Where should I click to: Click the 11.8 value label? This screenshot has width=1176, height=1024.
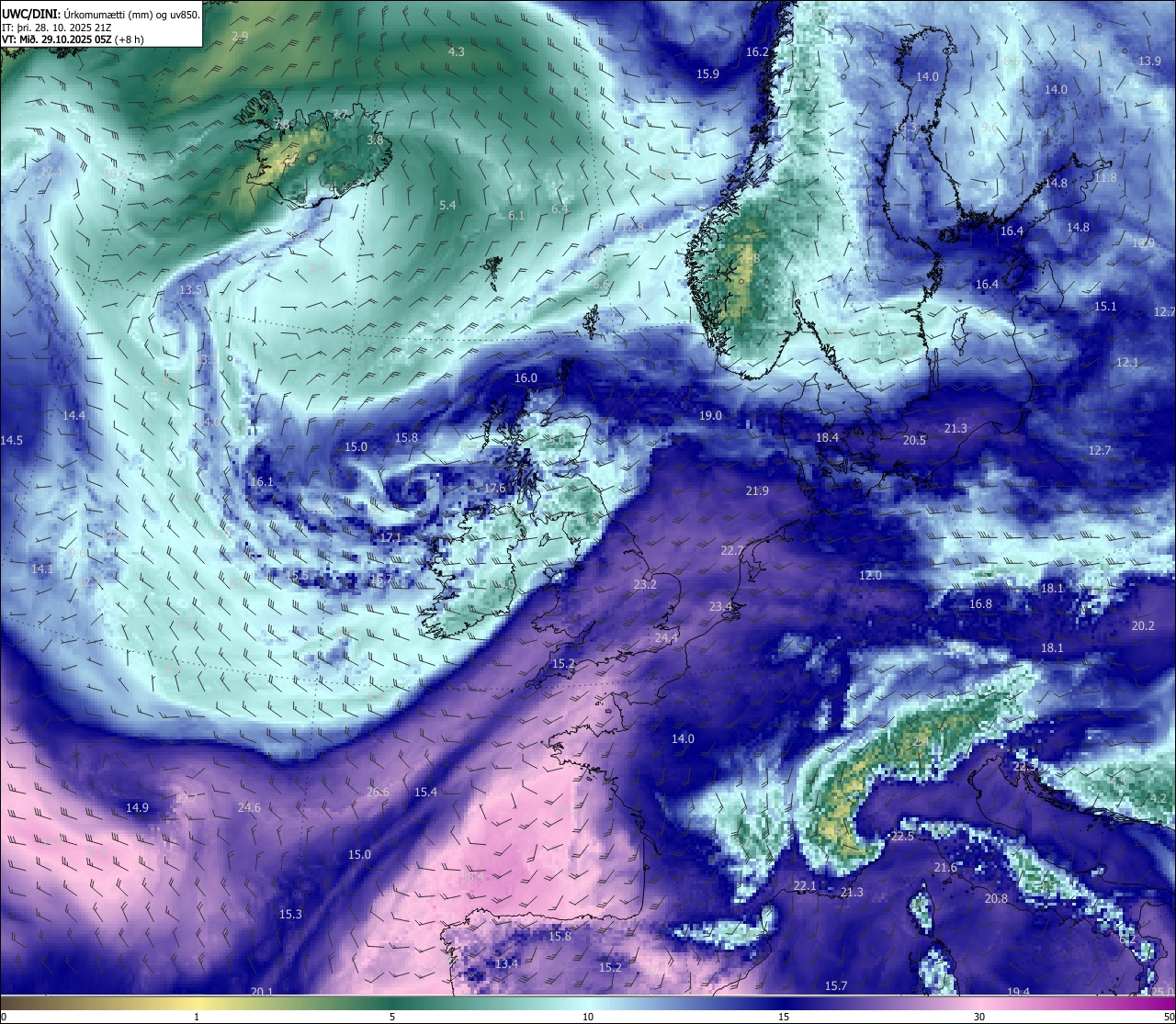tap(1105, 177)
